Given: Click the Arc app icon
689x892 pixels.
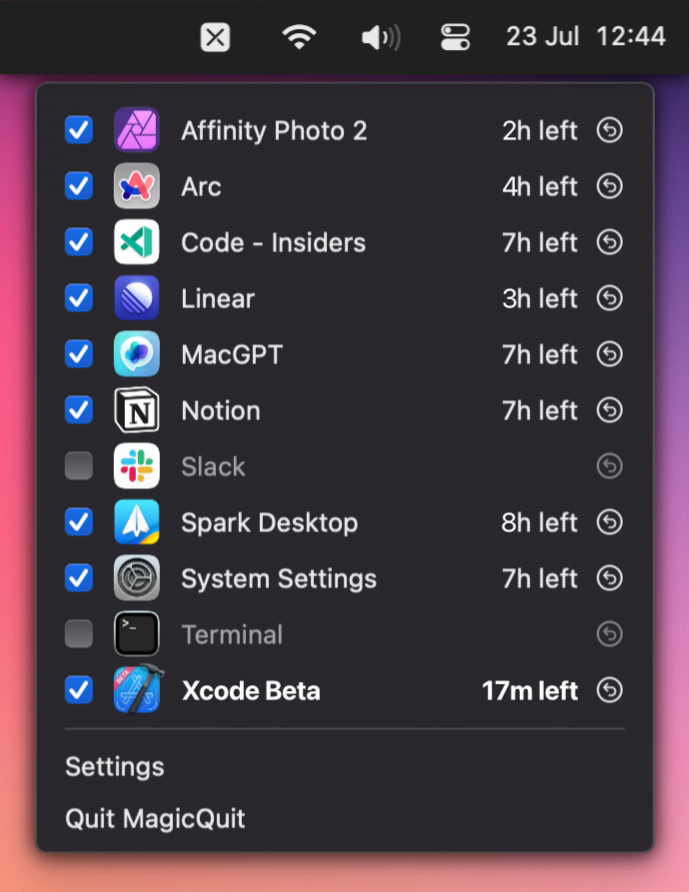Looking at the screenshot, I should coord(137,186).
